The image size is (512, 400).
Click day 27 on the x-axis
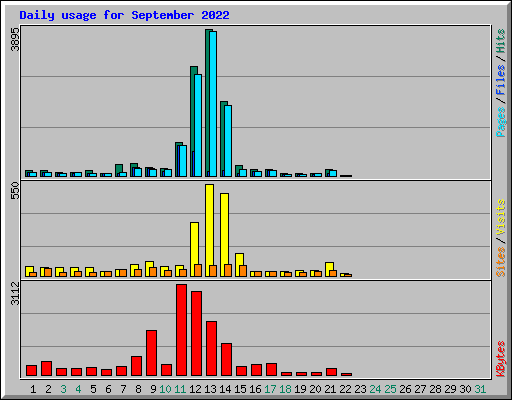420,389
